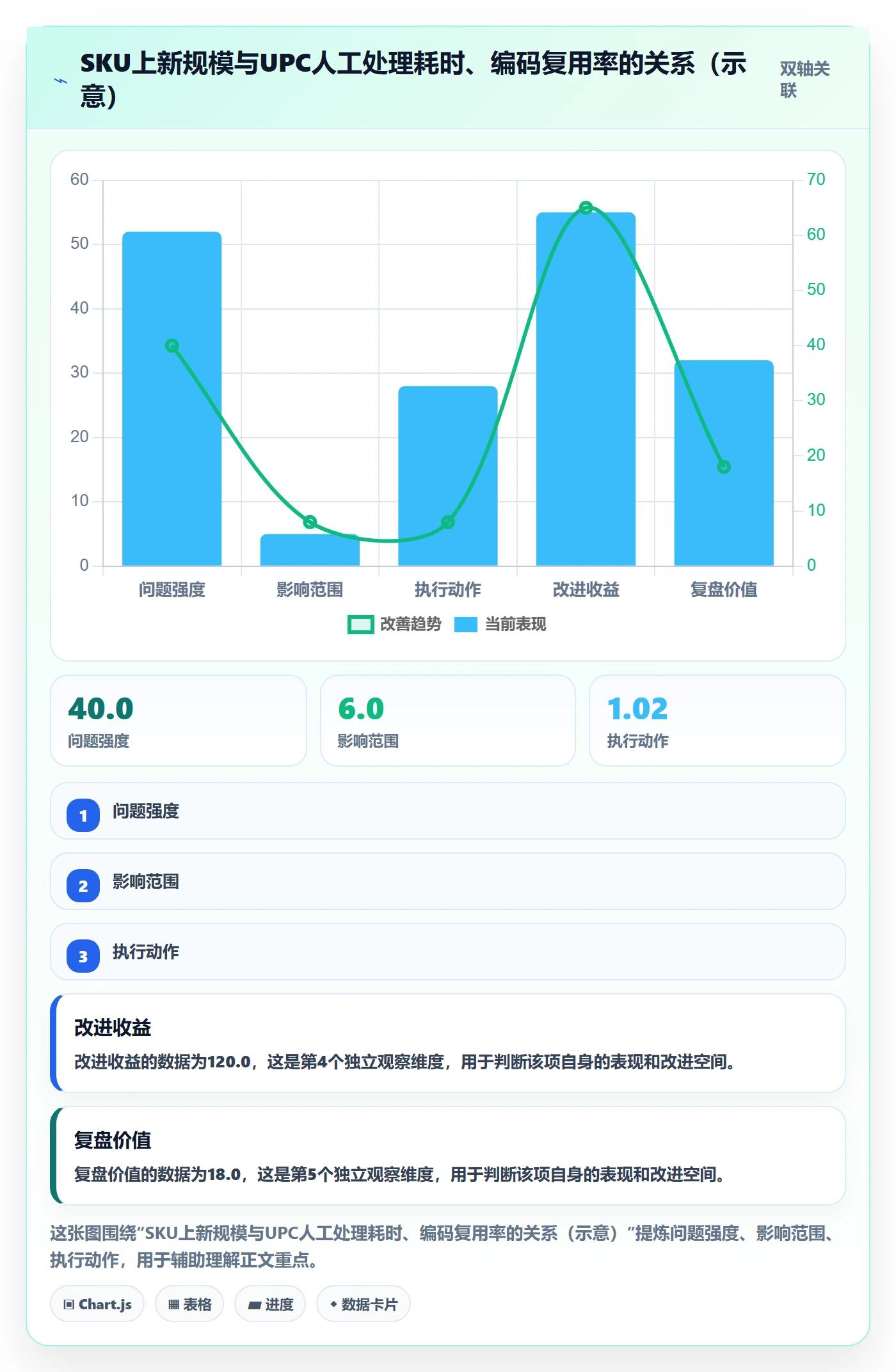Click the 问题强度 x-axis label under the chart
This screenshot has width=896, height=1372.
pyautogui.click(x=172, y=589)
